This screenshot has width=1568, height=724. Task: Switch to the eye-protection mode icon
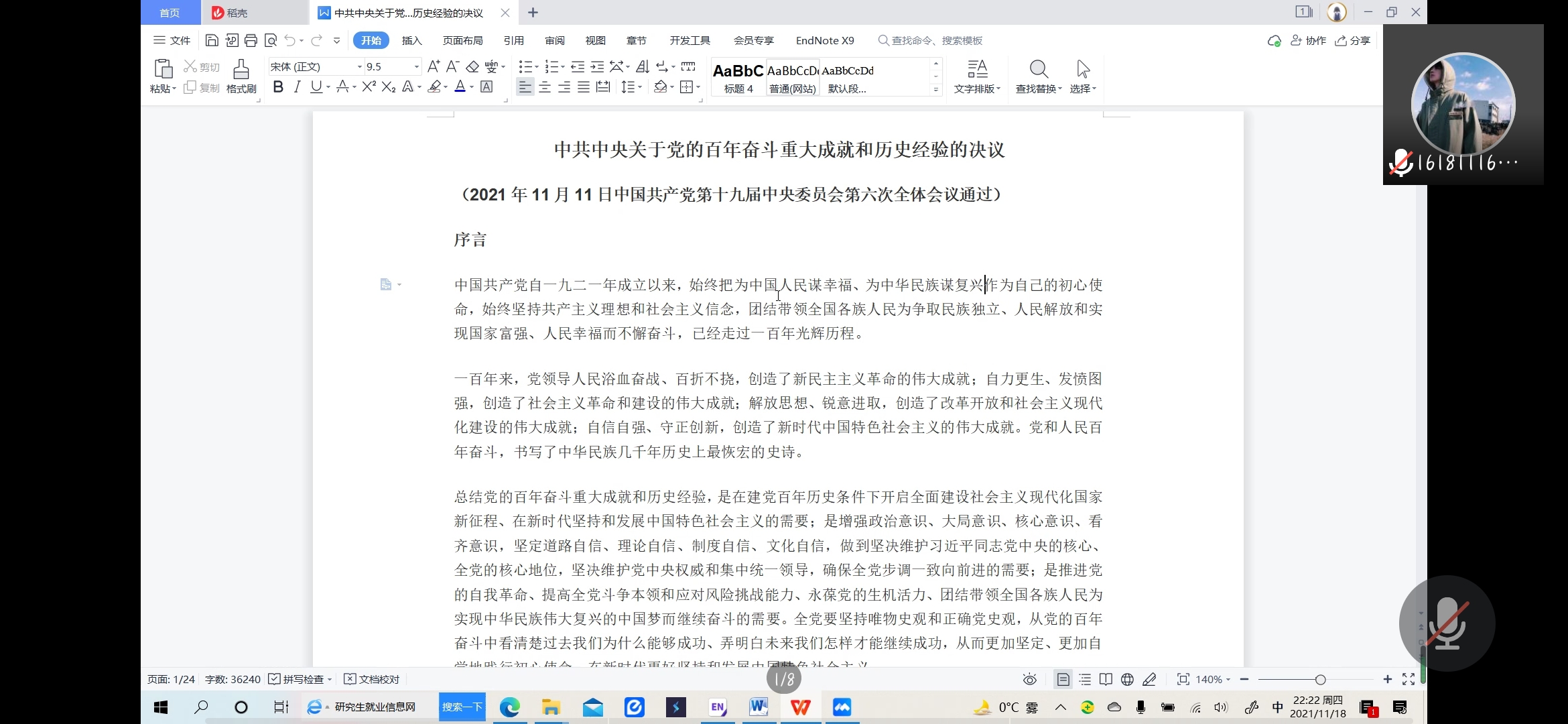click(1030, 680)
